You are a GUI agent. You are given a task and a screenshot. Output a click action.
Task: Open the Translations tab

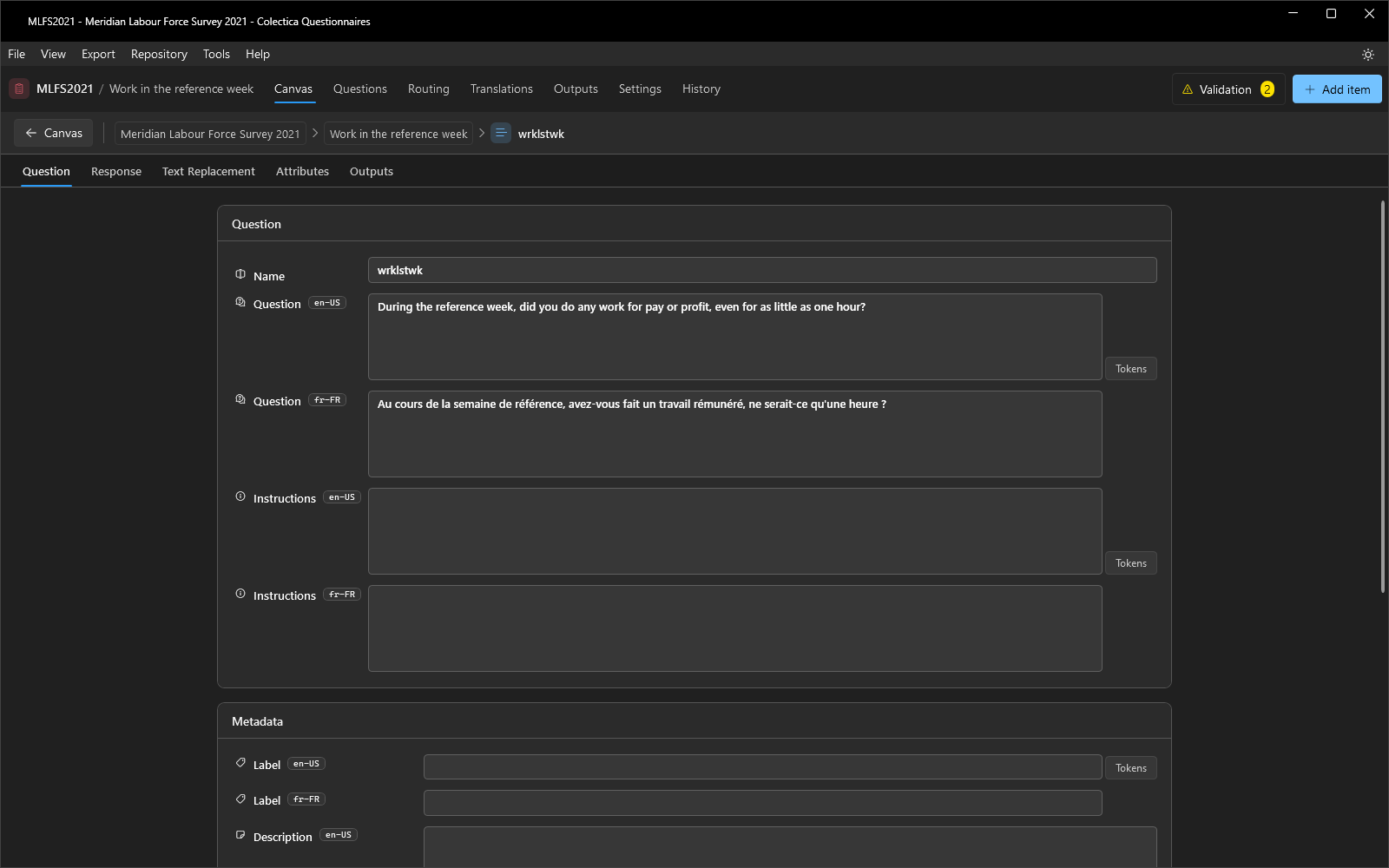502,89
